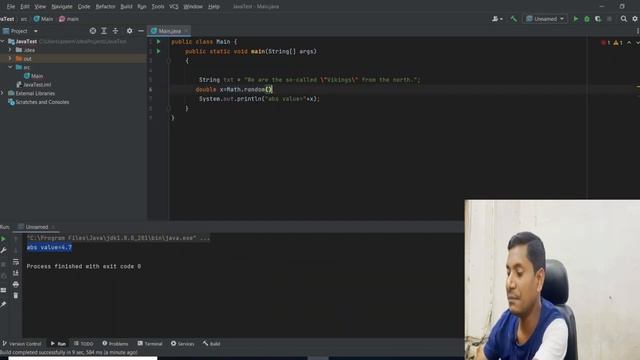Image resolution: width=640 pixels, height=360 pixels.
Task: Open the Problems tool window
Action: tap(115, 344)
